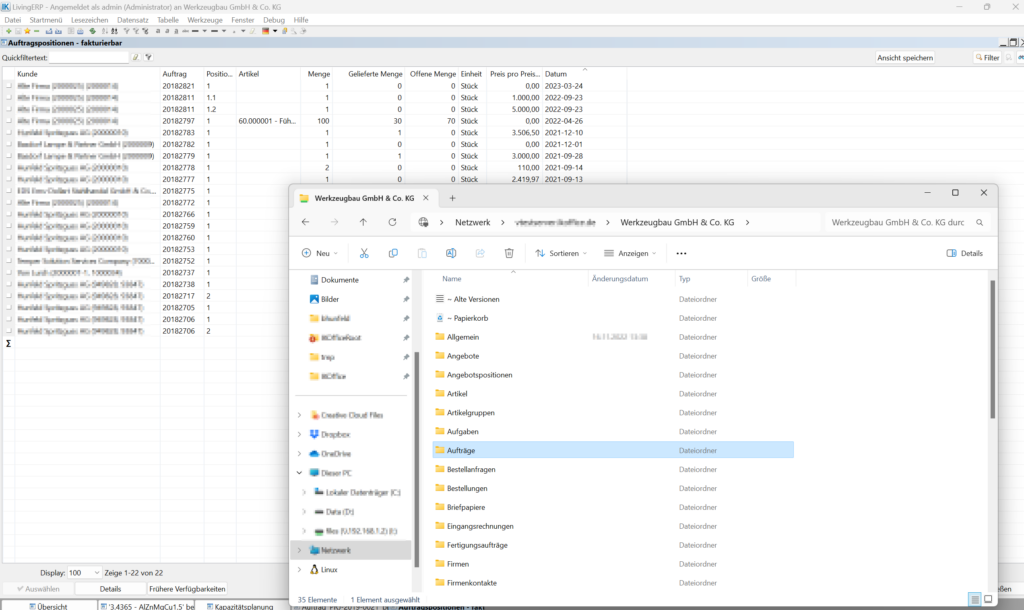Viewport: 1024px width, 610px height.
Task: Click the Explorer refresh icon
Action: click(392, 222)
